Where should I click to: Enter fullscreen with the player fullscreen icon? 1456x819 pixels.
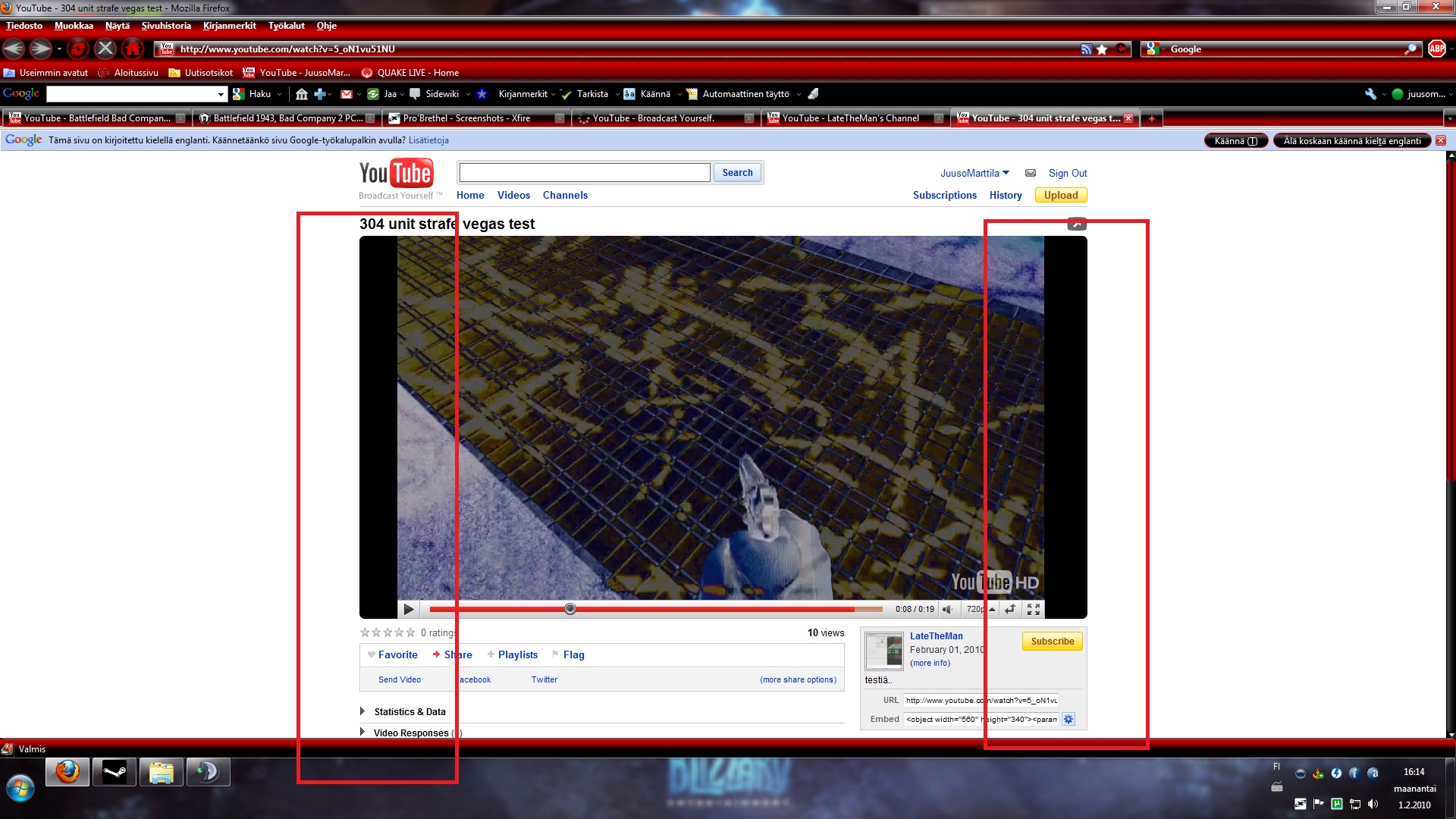click(1033, 609)
